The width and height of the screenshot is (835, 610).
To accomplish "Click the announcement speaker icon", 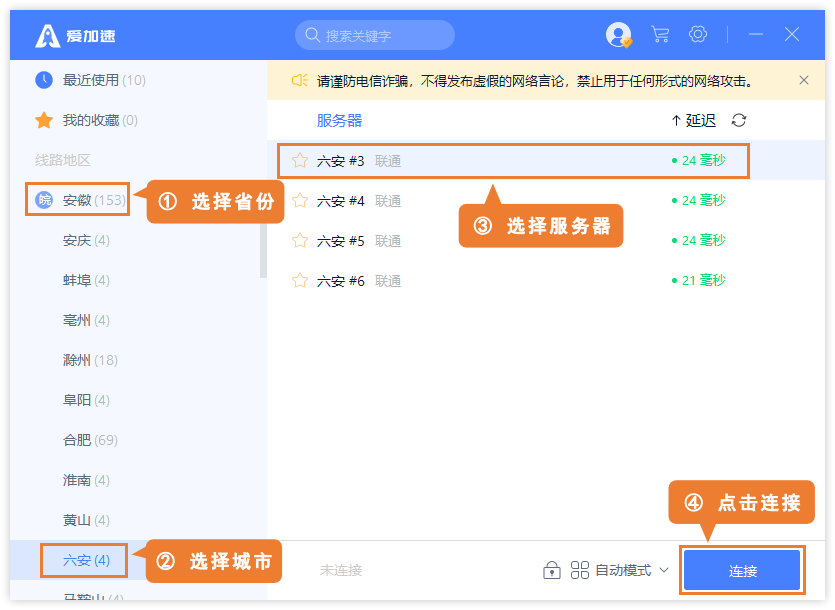I will (x=299, y=80).
